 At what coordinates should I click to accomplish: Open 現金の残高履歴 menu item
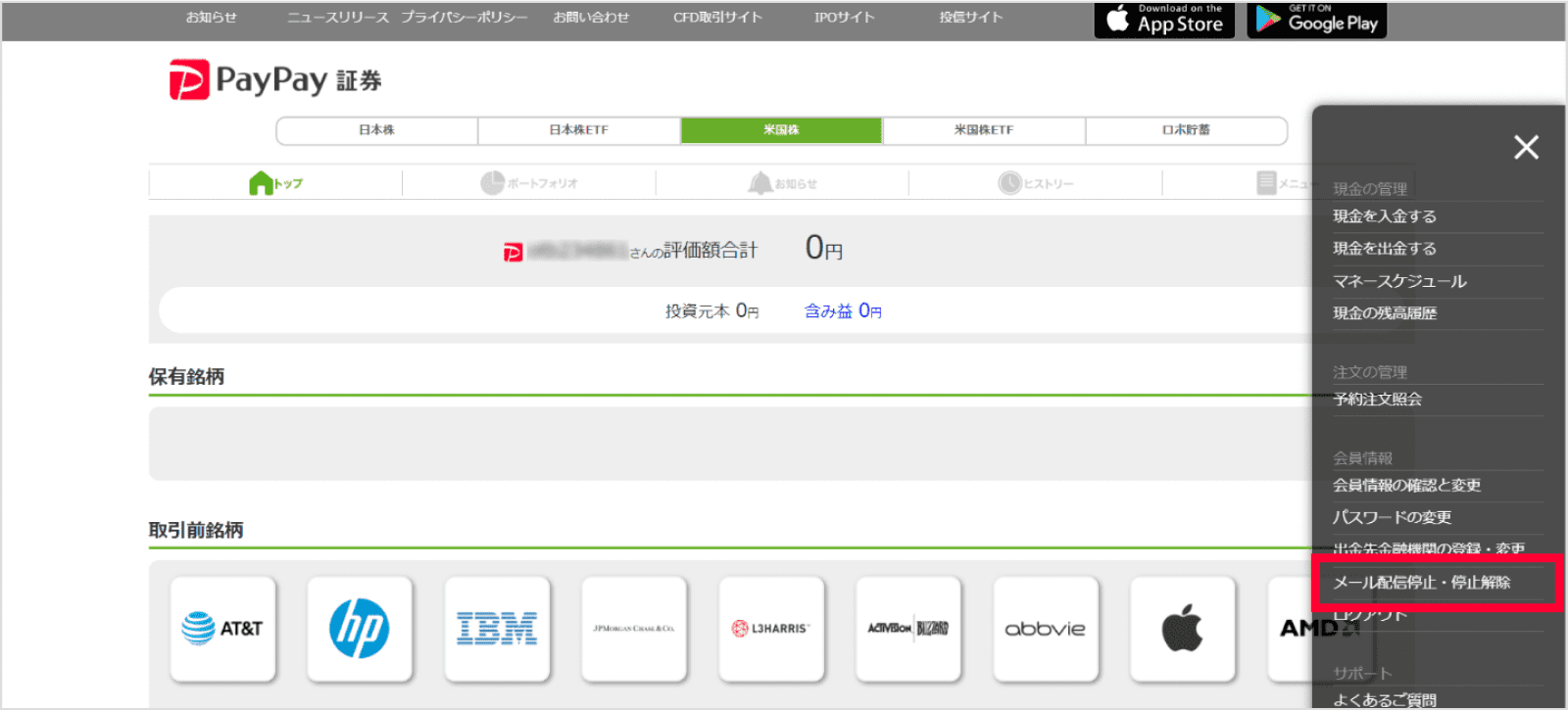[x=1385, y=313]
